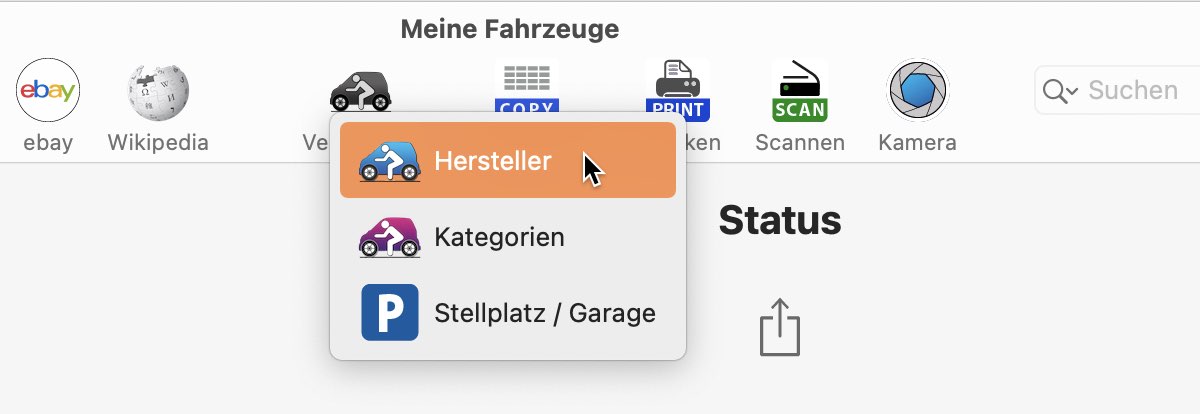Open the ebay toolbar icon
The height and width of the screenshot is (414, 1200).
pyautogui.click(x=48, y=90)
